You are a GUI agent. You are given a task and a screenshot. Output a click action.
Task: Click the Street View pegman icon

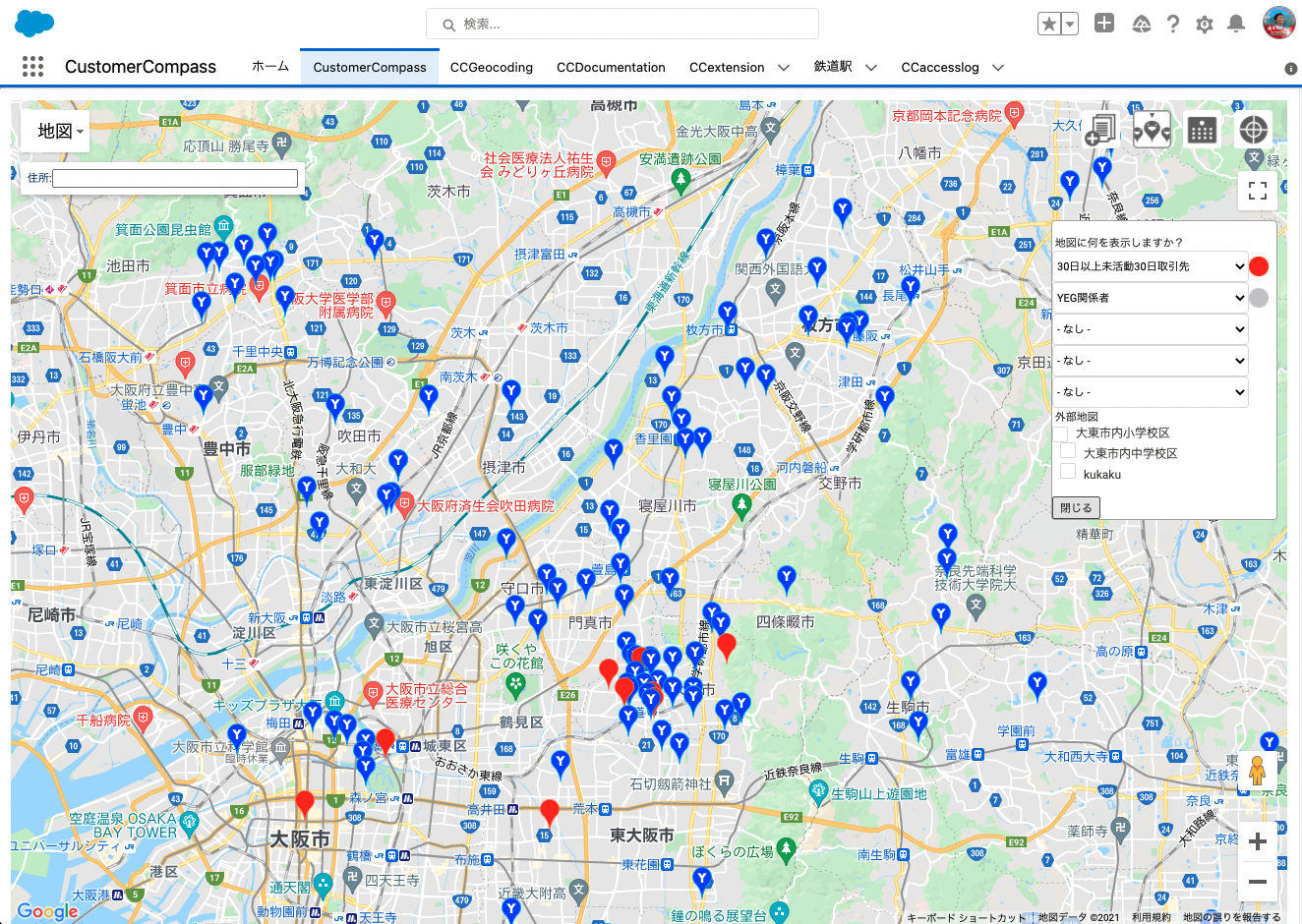tap(1257, 771)
